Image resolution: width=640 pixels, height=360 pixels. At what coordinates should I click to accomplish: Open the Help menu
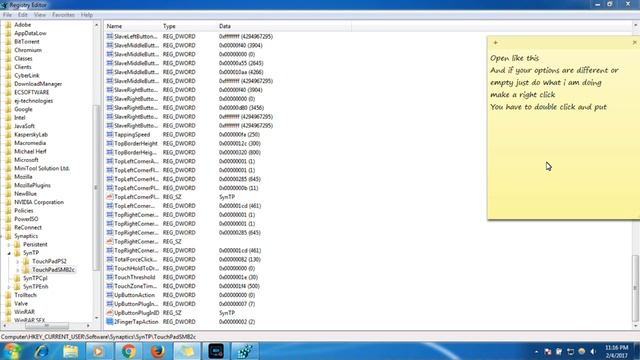click(87, 15)
